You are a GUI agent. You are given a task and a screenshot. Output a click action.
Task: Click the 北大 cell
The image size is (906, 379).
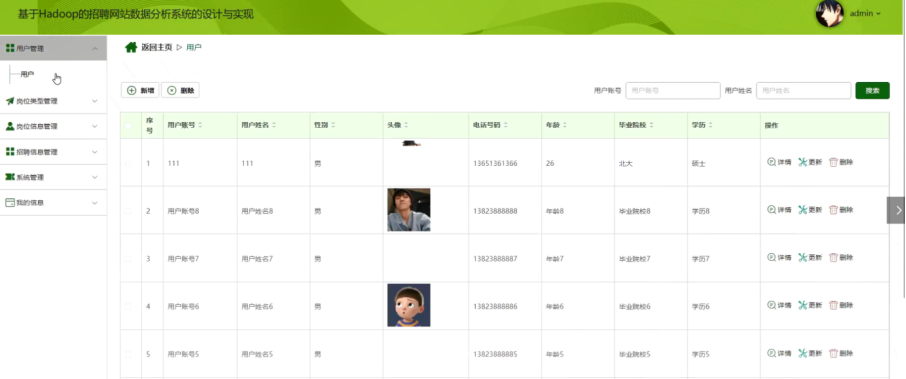[625, 164]
